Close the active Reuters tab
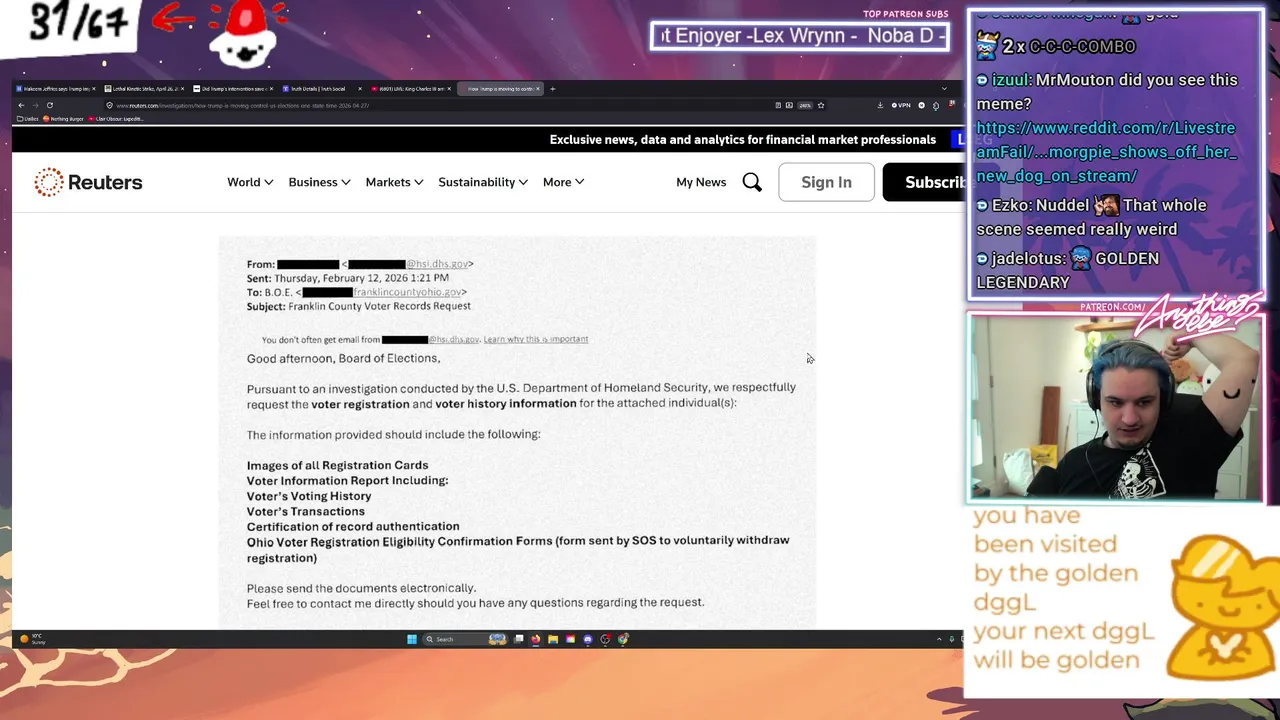 point(538,88)
